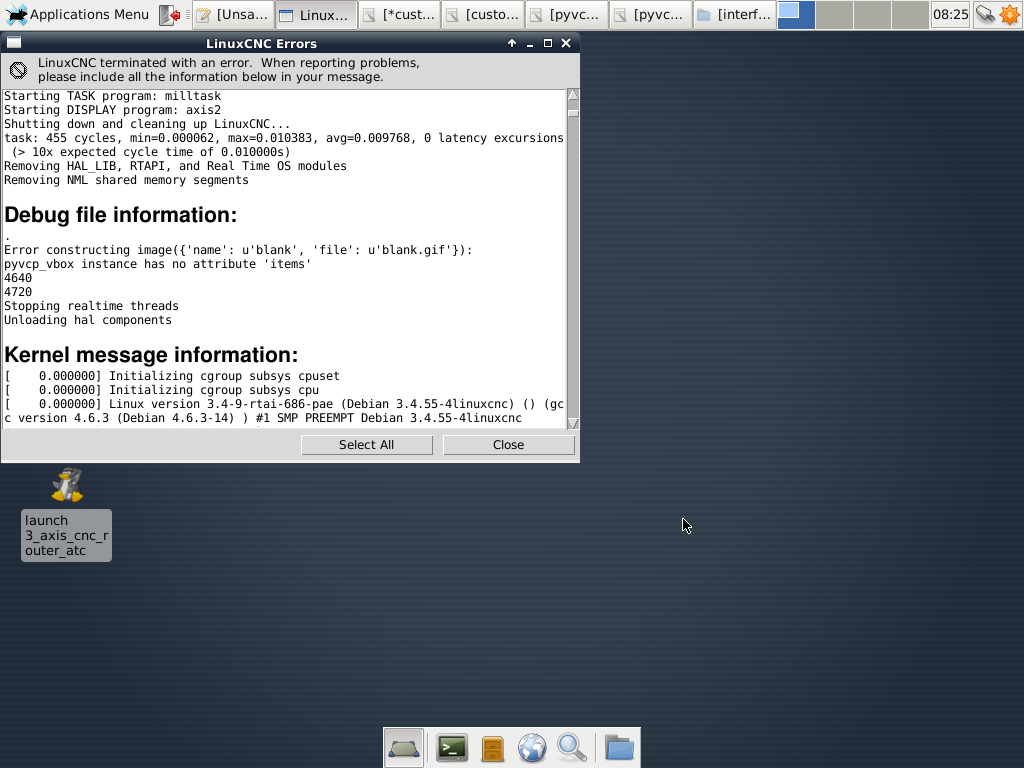1024x768 pixels.
Task: Close the LinuxCNC Errors window with titlebar X
Action: [566, 43]
